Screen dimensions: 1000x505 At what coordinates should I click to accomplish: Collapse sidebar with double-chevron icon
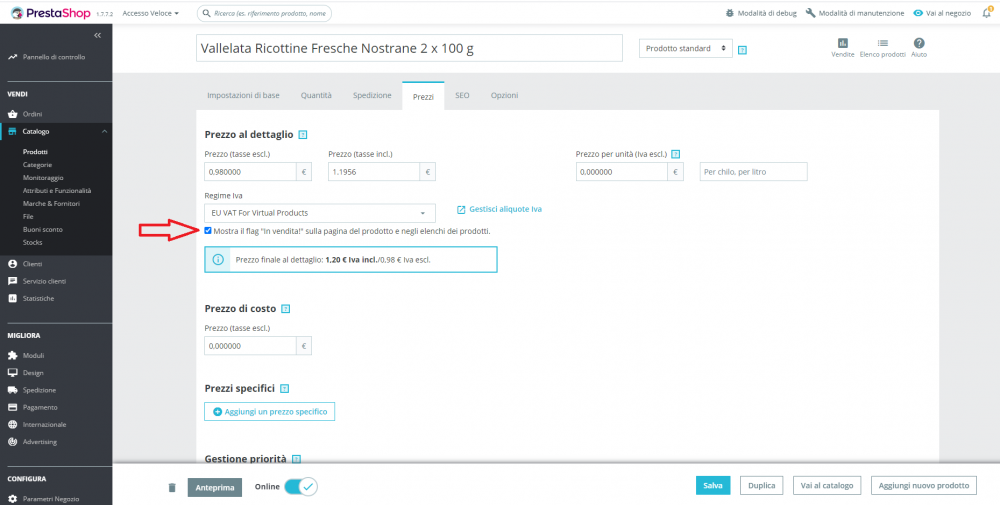[98, 35]
